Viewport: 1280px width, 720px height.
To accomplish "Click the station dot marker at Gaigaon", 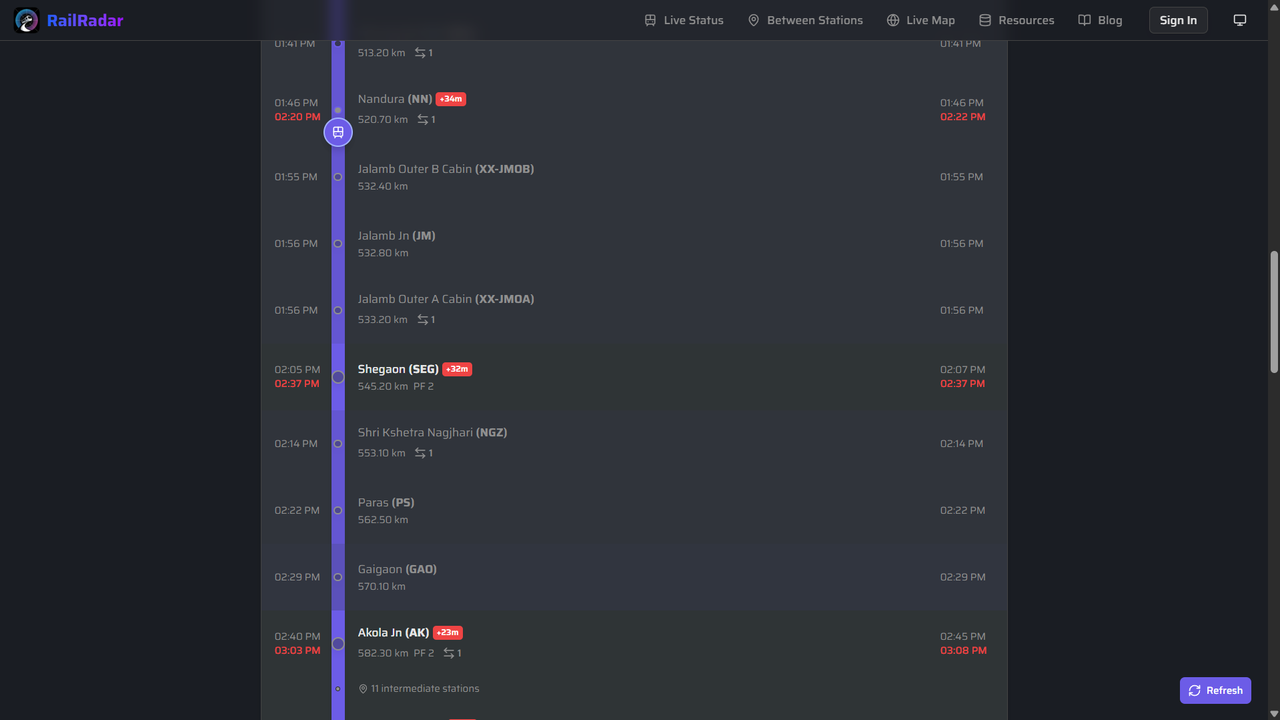I will (x=338, y=577).
